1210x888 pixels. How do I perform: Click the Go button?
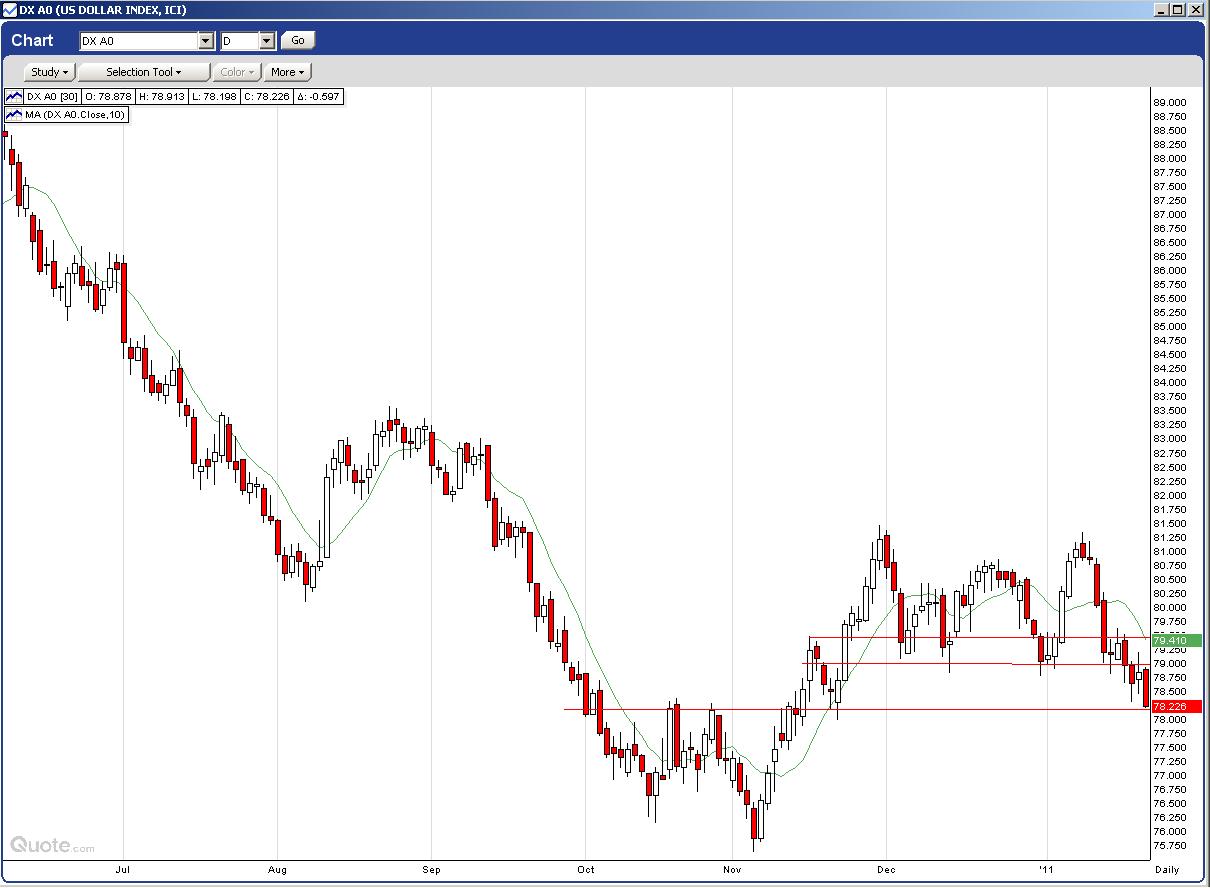coord(298,41)
